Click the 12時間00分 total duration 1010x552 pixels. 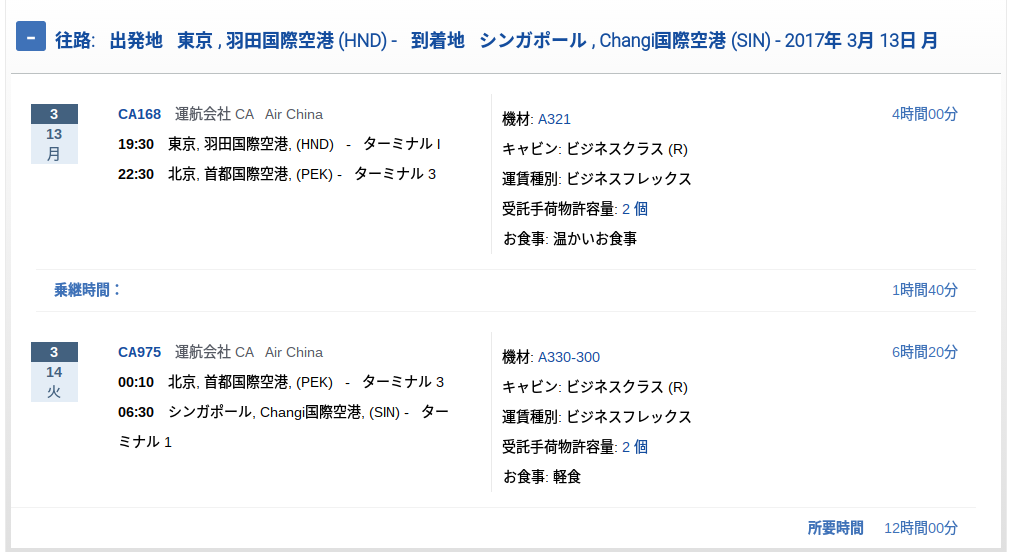920,528
